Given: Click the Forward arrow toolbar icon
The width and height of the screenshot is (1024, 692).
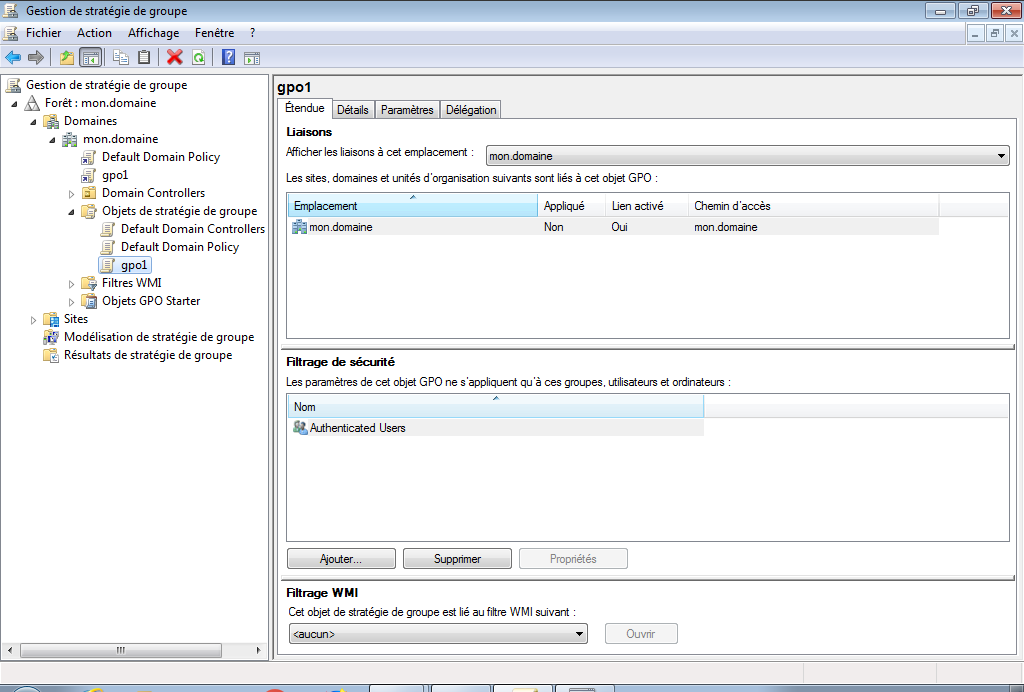Looking at the screenshot, I should 36,57.
